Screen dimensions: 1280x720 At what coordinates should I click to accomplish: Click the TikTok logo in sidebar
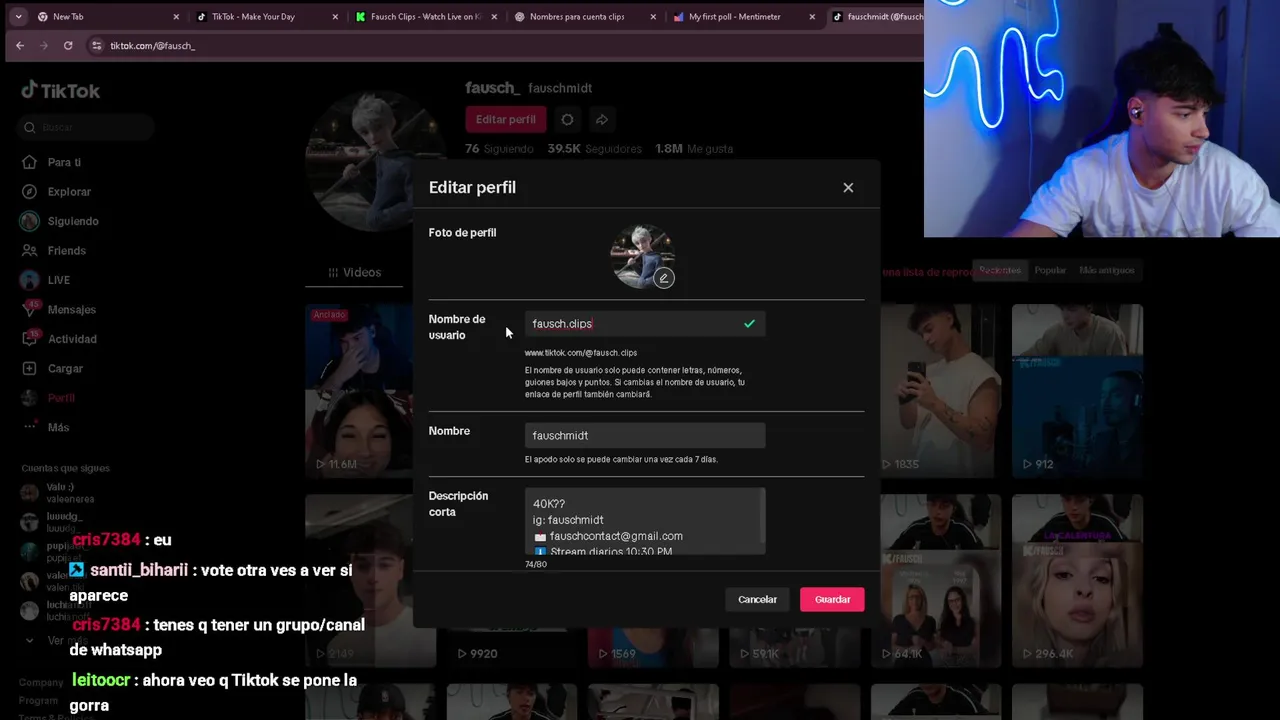[61, 90]
